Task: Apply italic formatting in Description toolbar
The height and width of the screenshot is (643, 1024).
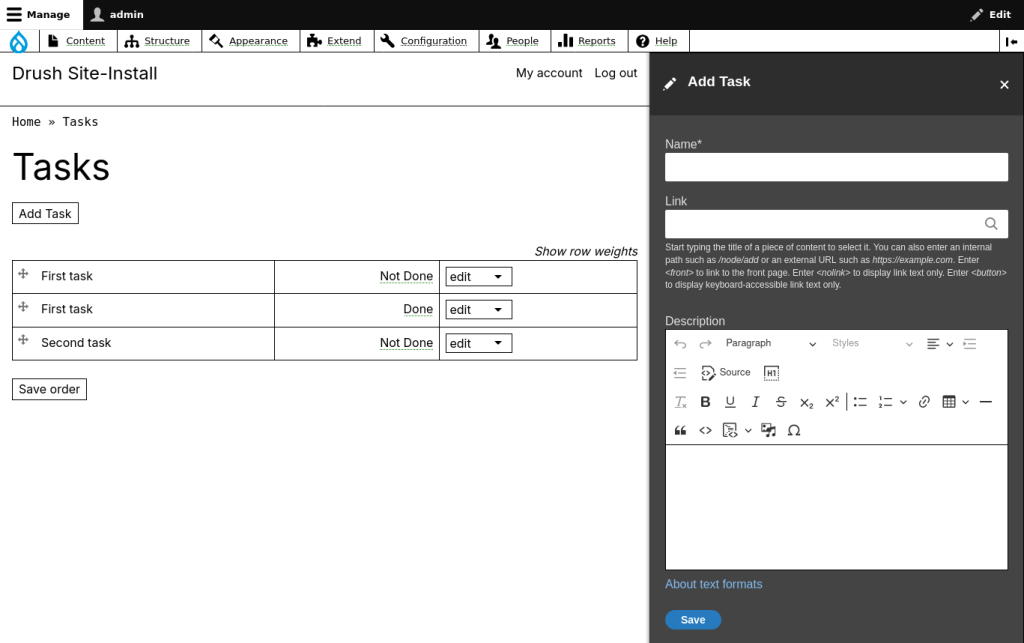Action: [x=755, y=402]
